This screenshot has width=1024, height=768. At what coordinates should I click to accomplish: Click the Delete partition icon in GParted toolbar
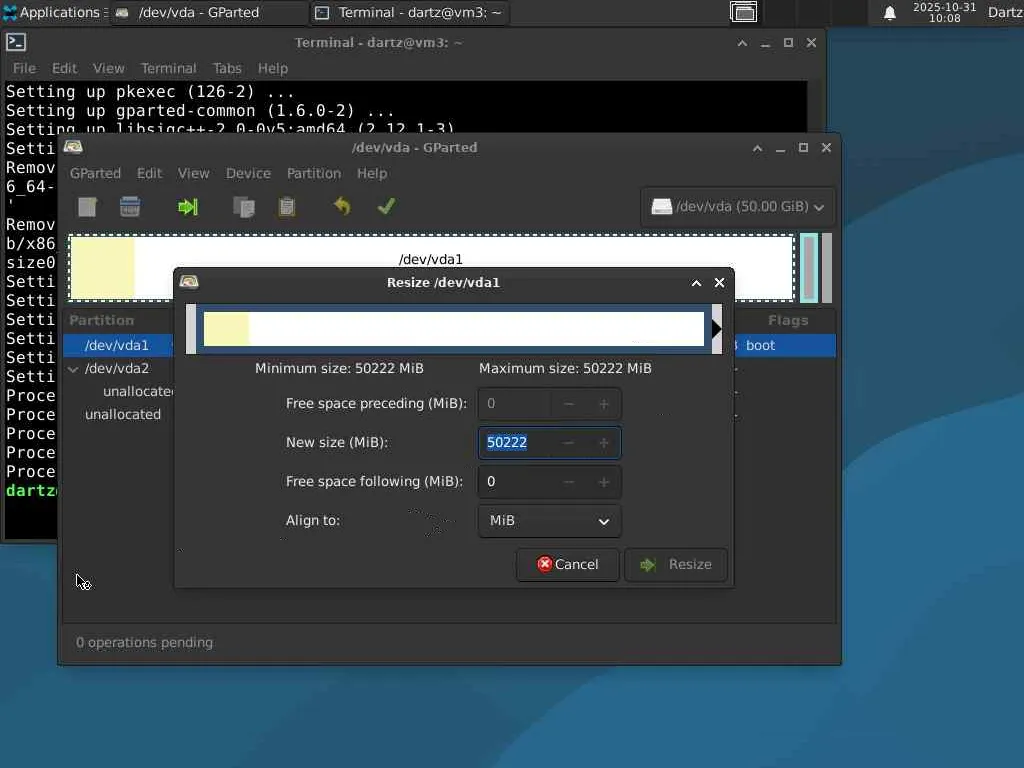pos(130,207)
